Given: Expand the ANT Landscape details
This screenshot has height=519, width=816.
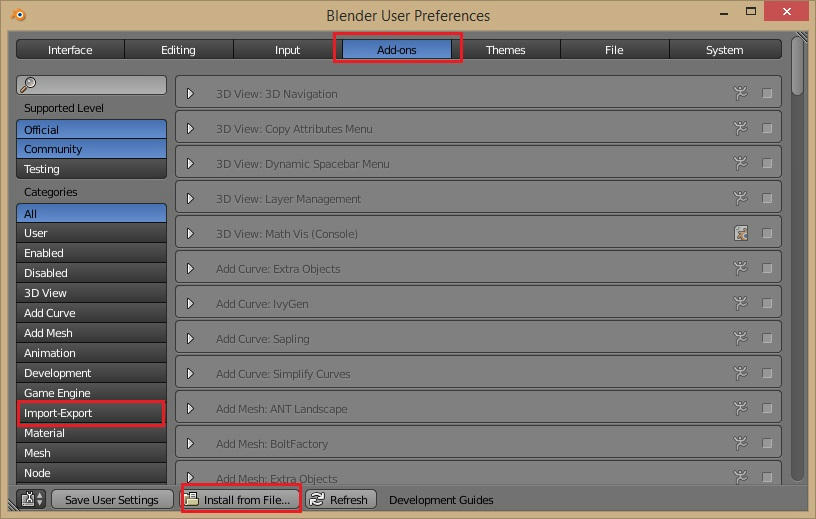Looking at the screenshot, I should coord(190,409).
